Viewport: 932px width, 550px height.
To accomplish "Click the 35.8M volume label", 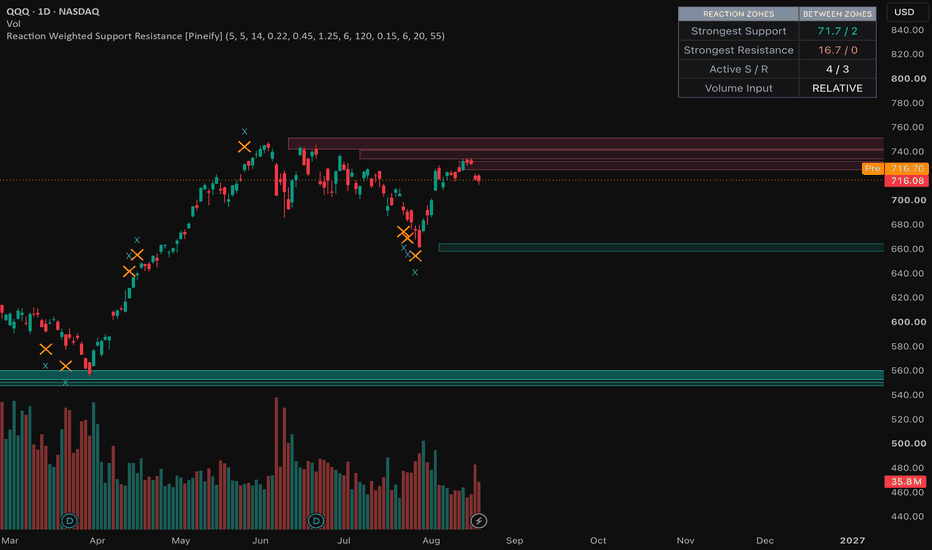I will tap(906, 482).
